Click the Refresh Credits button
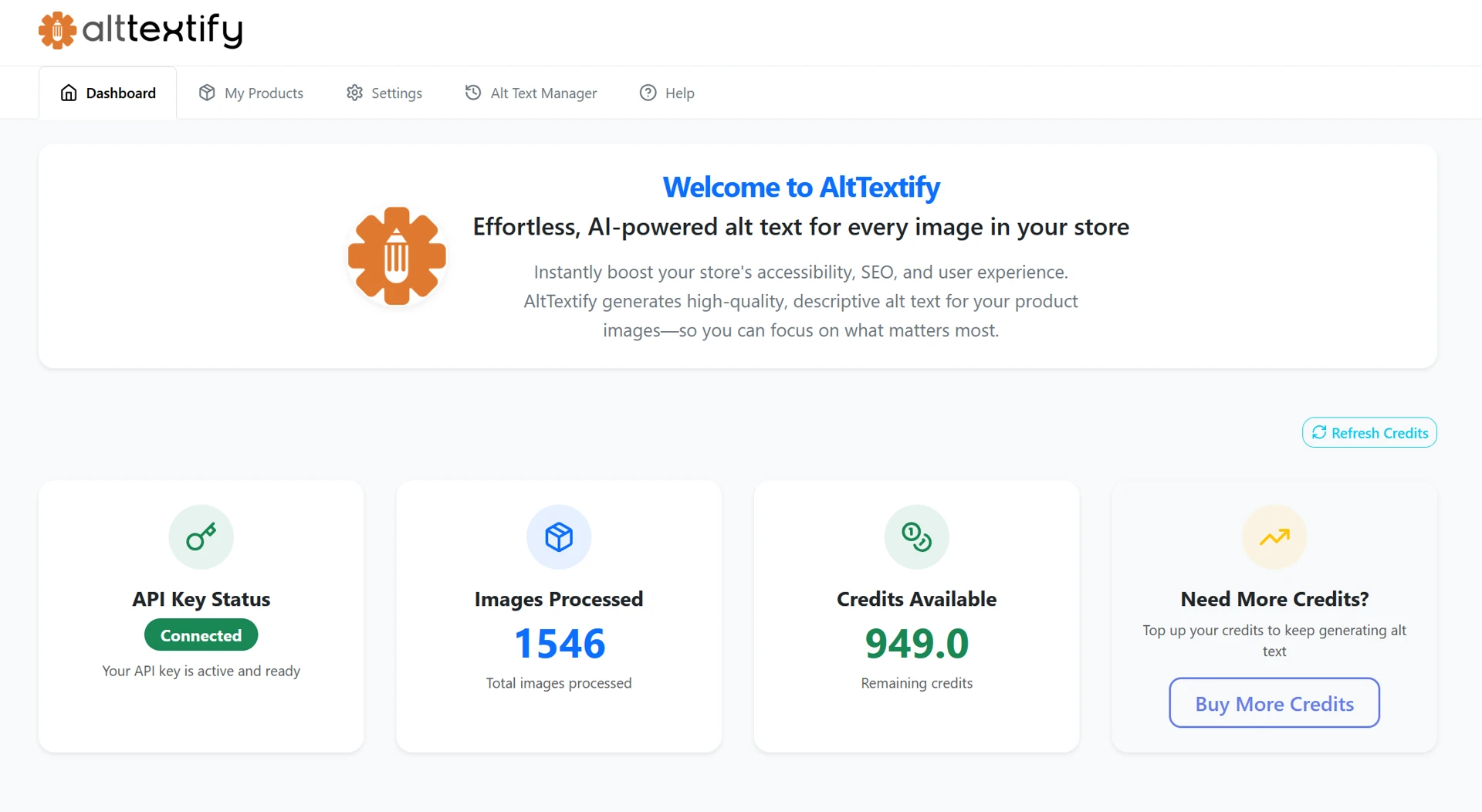The image size is (1482, 812). coord(1369,432)
